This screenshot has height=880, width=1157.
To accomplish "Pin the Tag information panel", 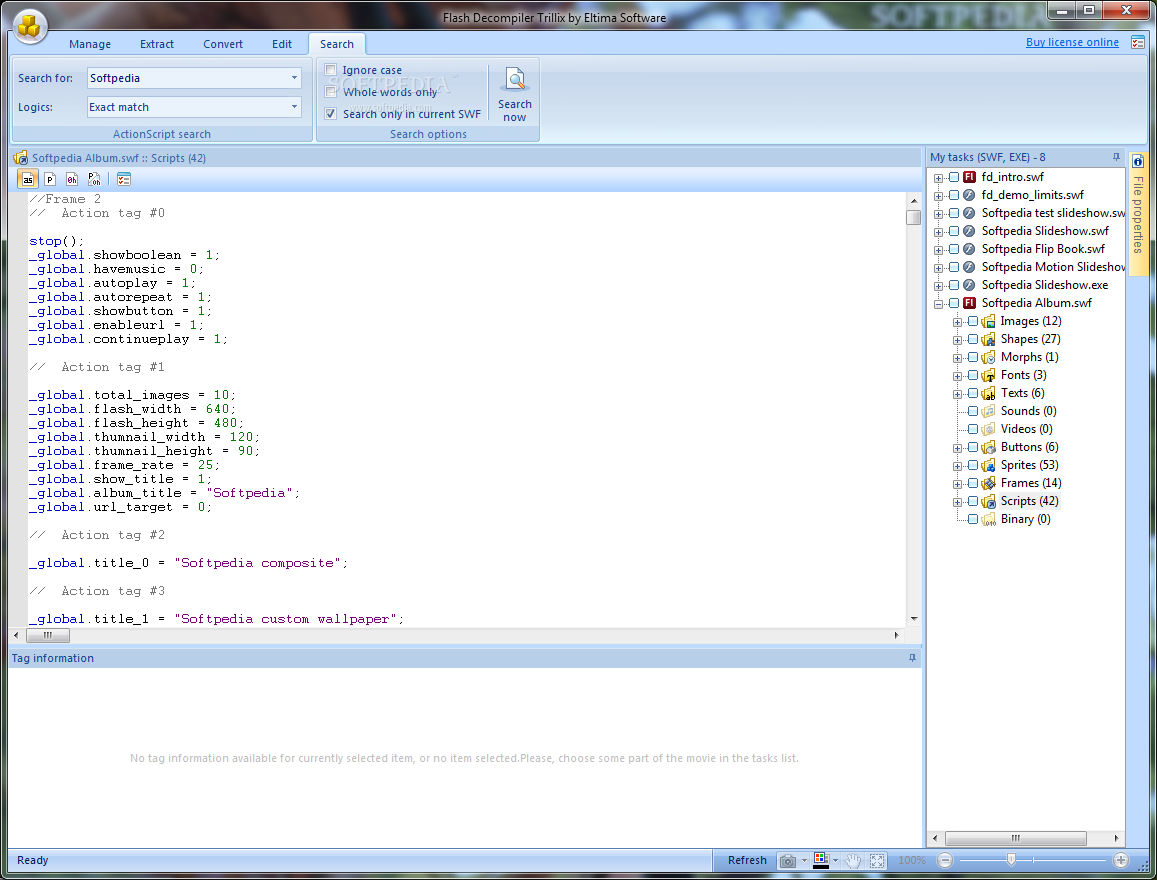I will tap(912, 658).
